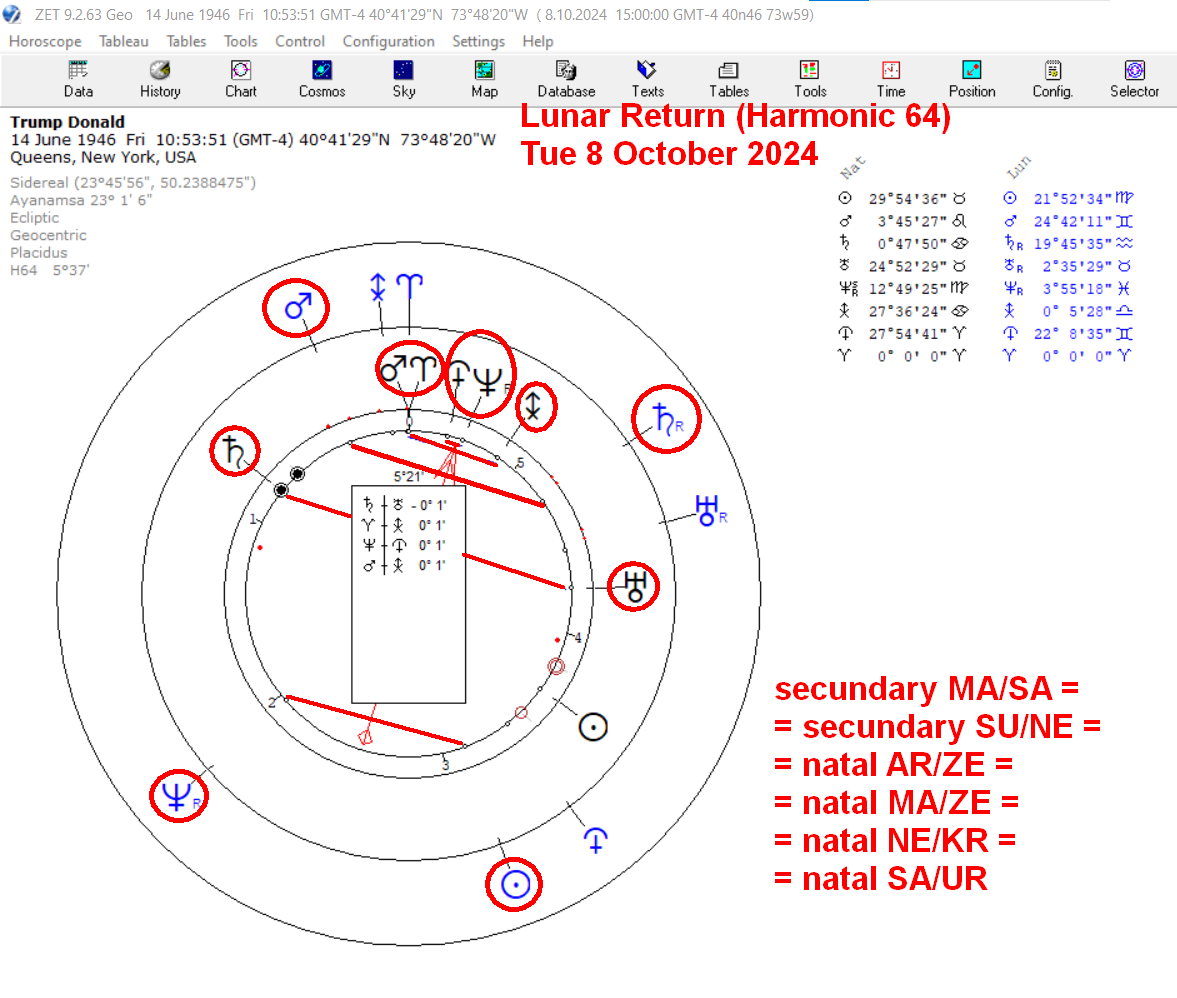Click the ZET application title bar icon

point(12,14)
